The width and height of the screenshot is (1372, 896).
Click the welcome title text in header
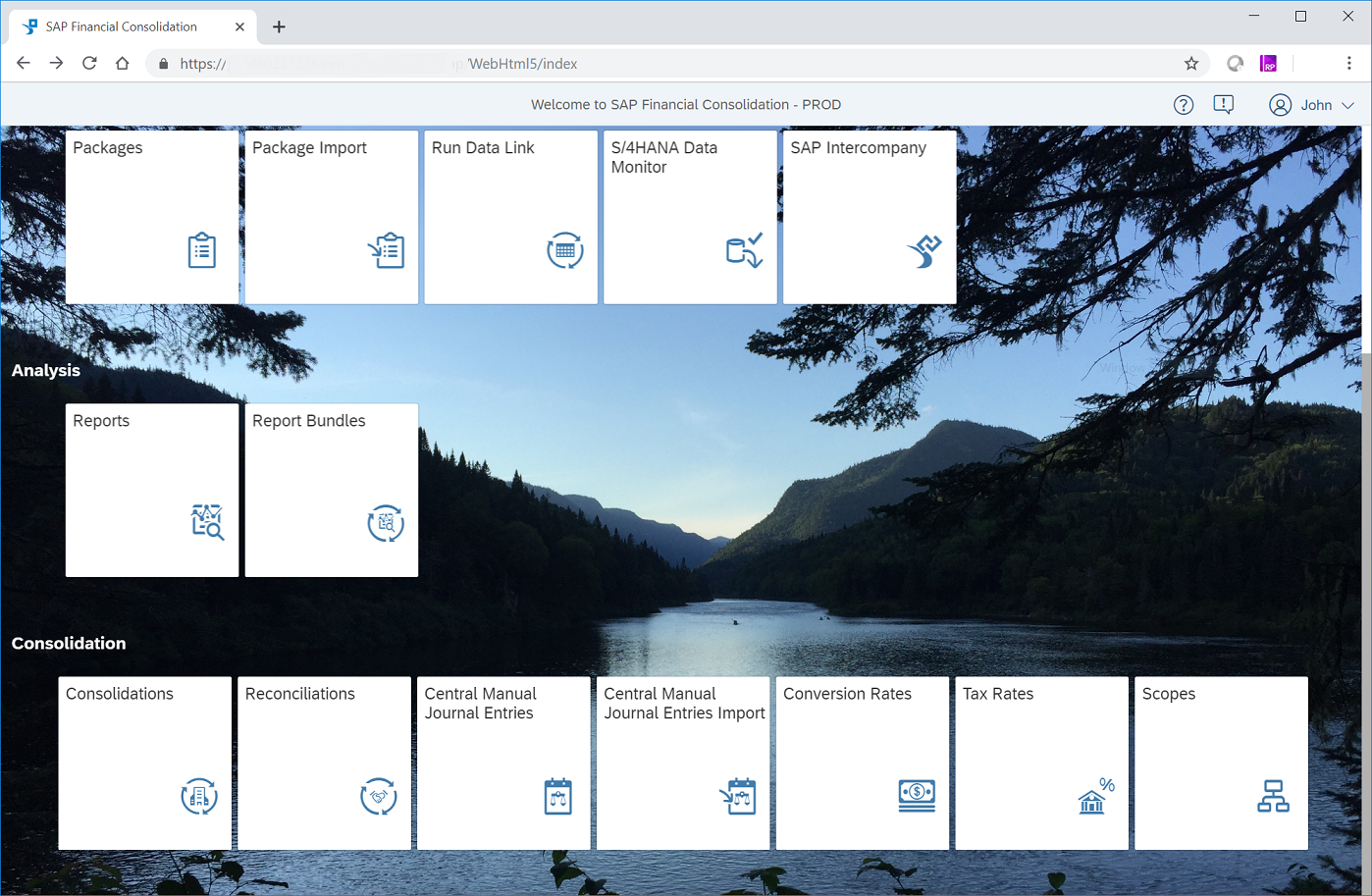(686, 105)
